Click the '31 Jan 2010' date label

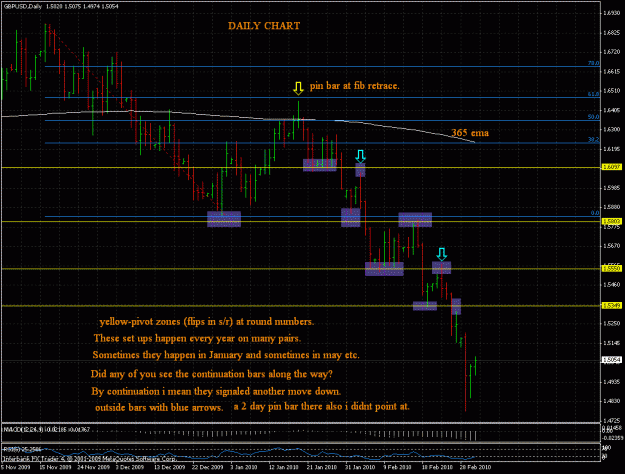point(360,467)
